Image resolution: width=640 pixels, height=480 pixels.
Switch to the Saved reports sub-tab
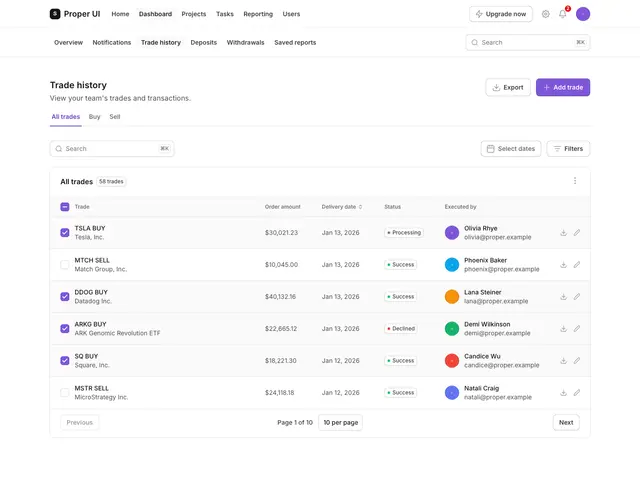[295, 42]
